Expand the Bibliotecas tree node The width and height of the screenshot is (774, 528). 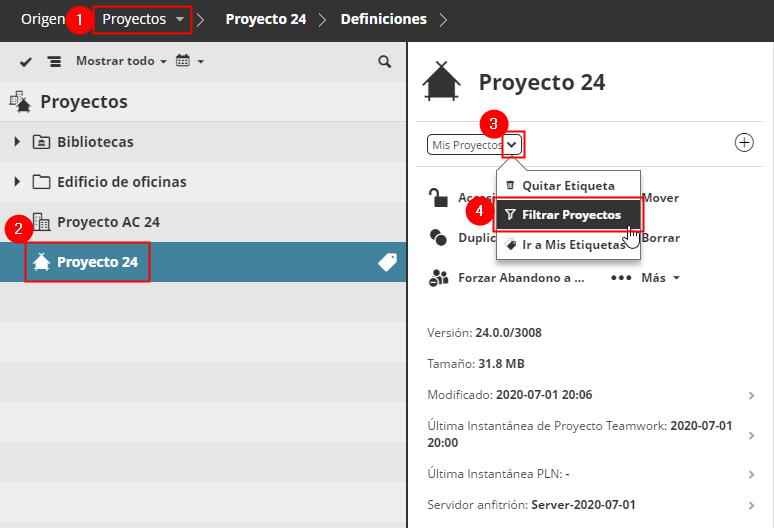(17, 142)
